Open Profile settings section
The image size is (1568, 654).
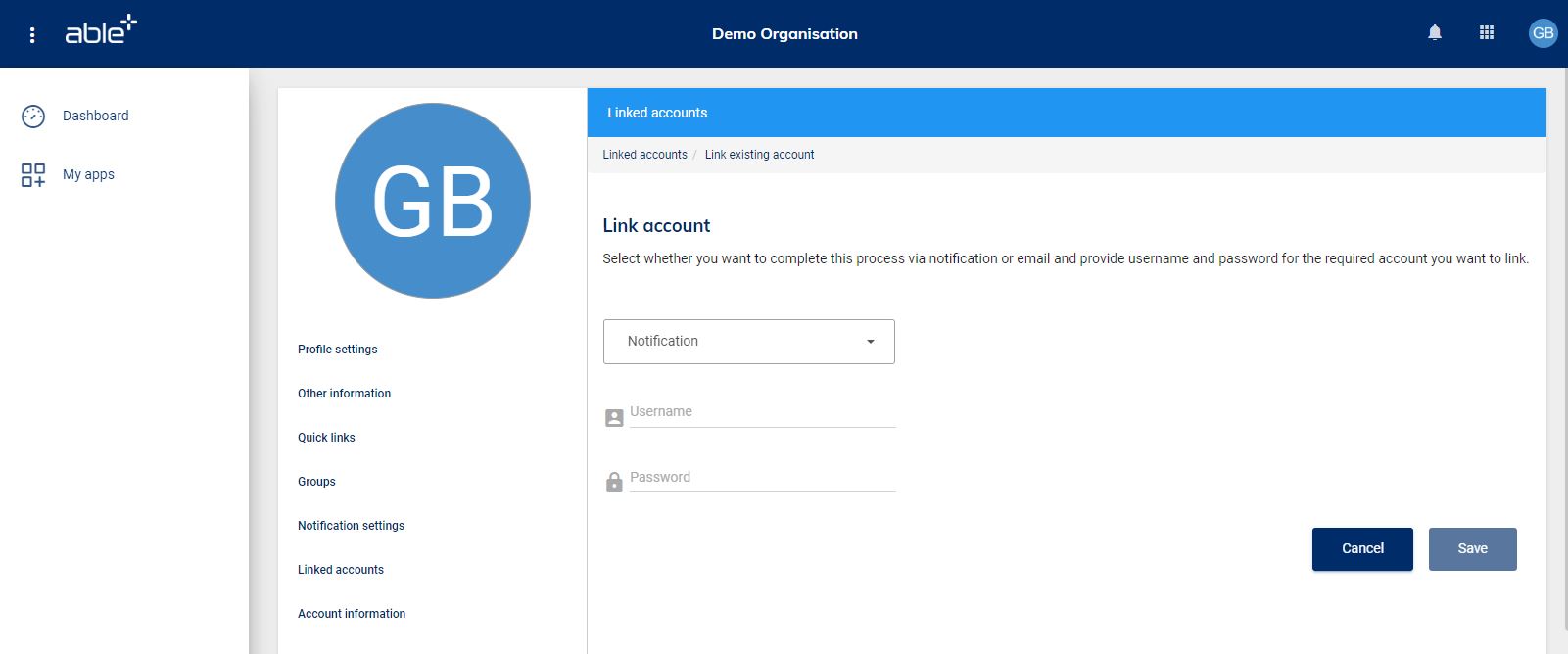tap(337, 350)
